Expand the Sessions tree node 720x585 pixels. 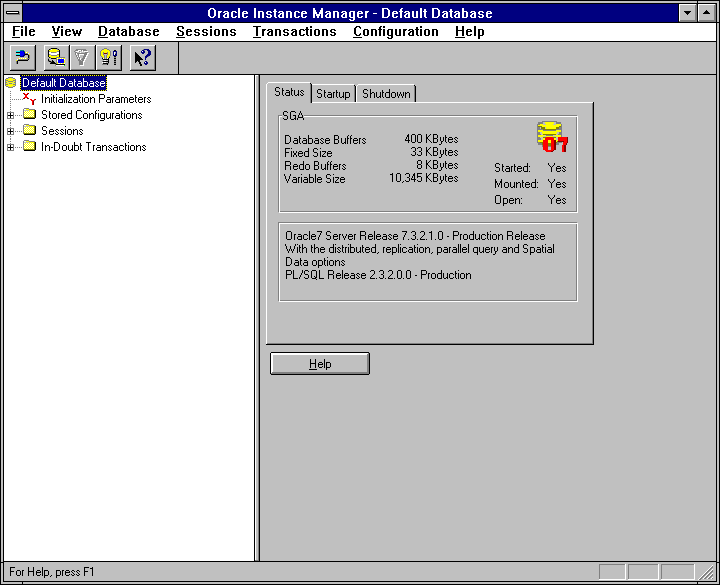11,131
